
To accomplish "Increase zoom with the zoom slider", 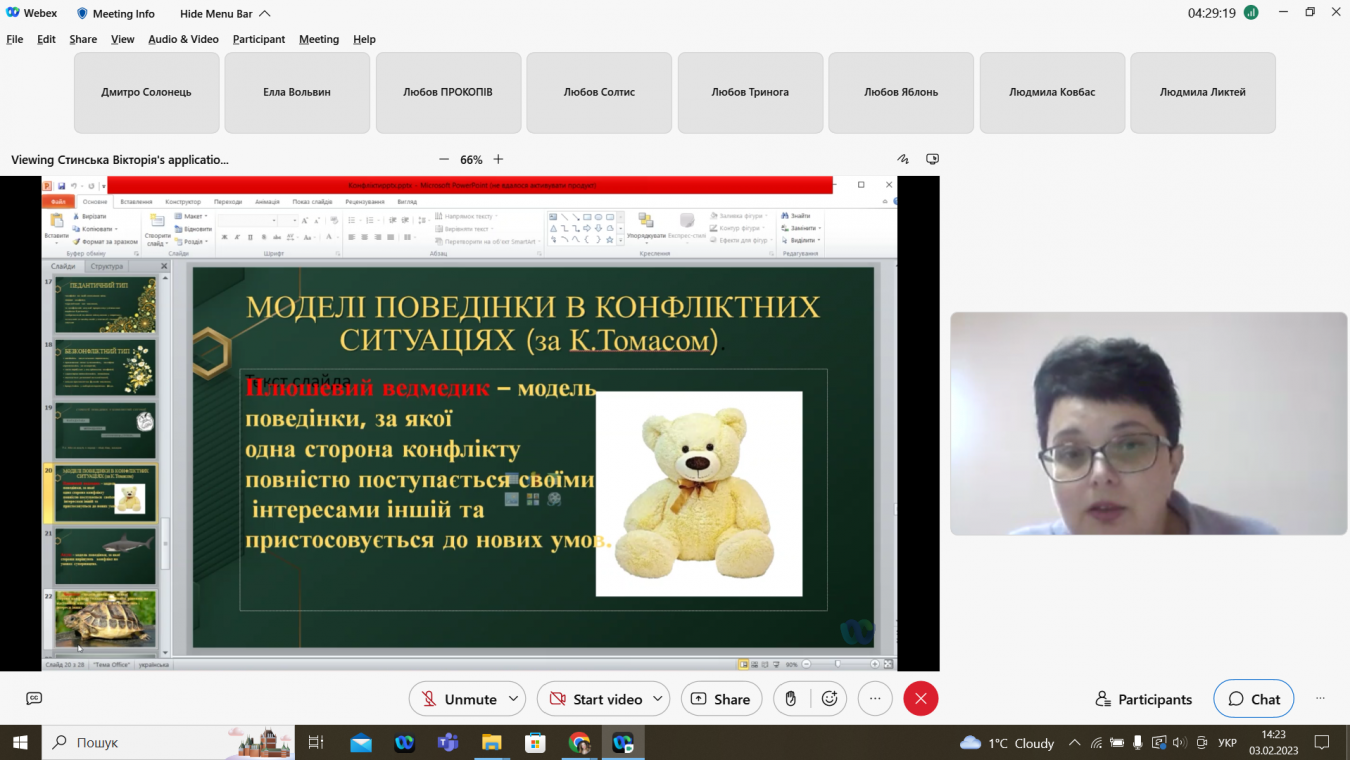I will (x=874, y=663).
